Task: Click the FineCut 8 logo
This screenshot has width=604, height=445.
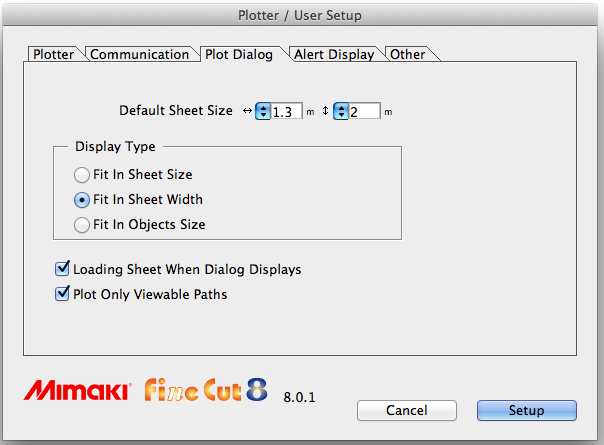Action: 205,390
